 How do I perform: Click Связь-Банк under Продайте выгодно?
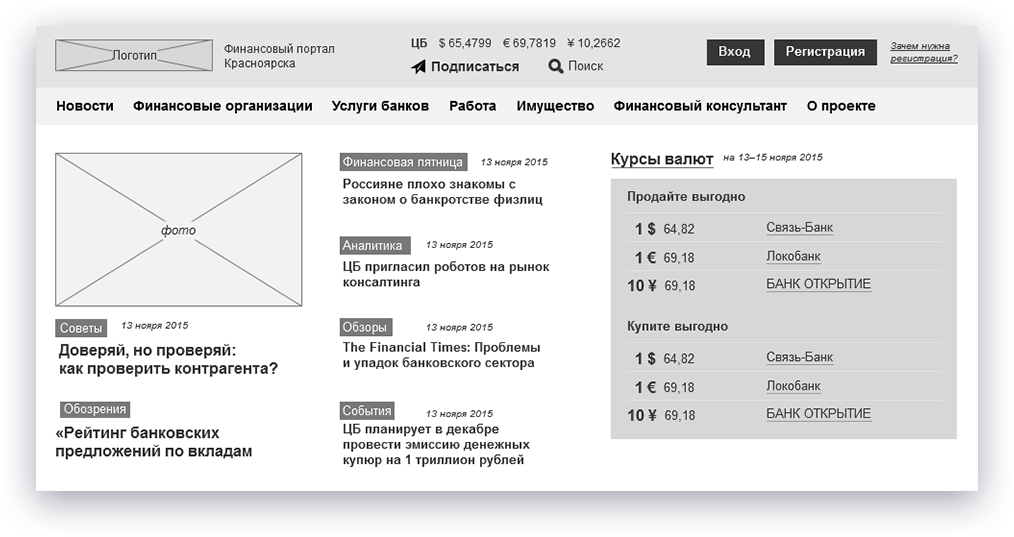click(x=799, y=228)
